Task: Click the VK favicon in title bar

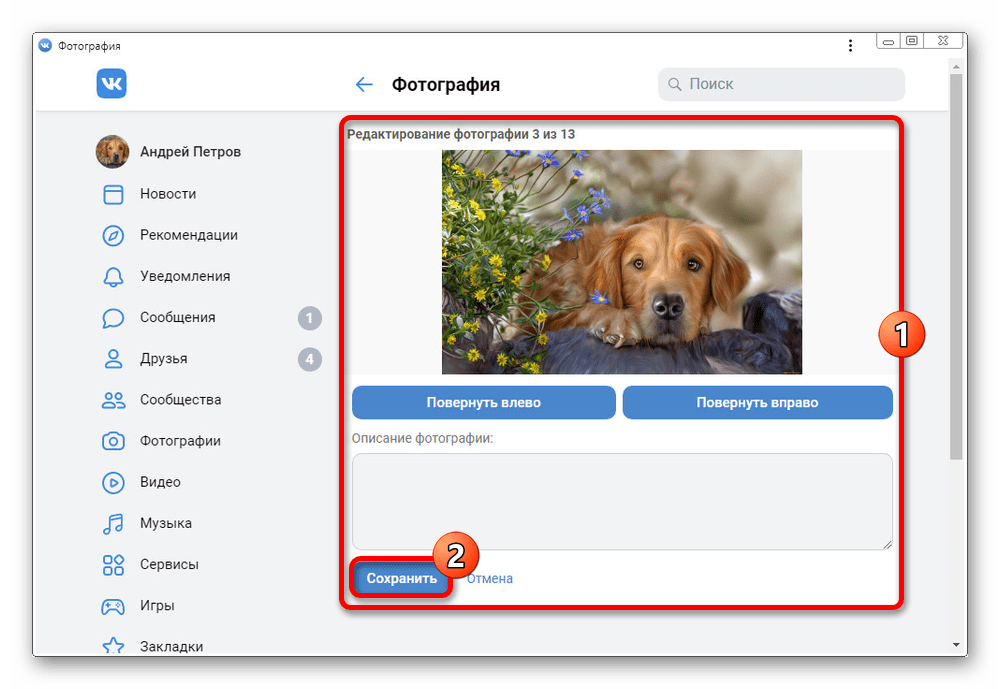Action: point(45,45)
